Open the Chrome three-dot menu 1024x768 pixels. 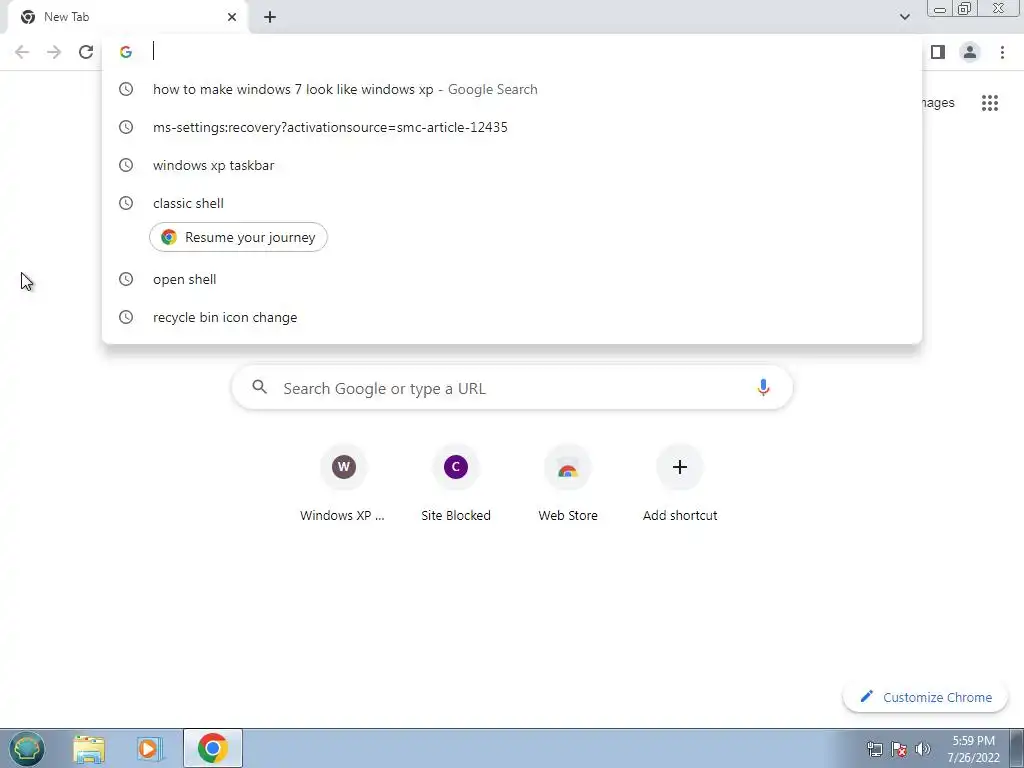point(1002,52)
